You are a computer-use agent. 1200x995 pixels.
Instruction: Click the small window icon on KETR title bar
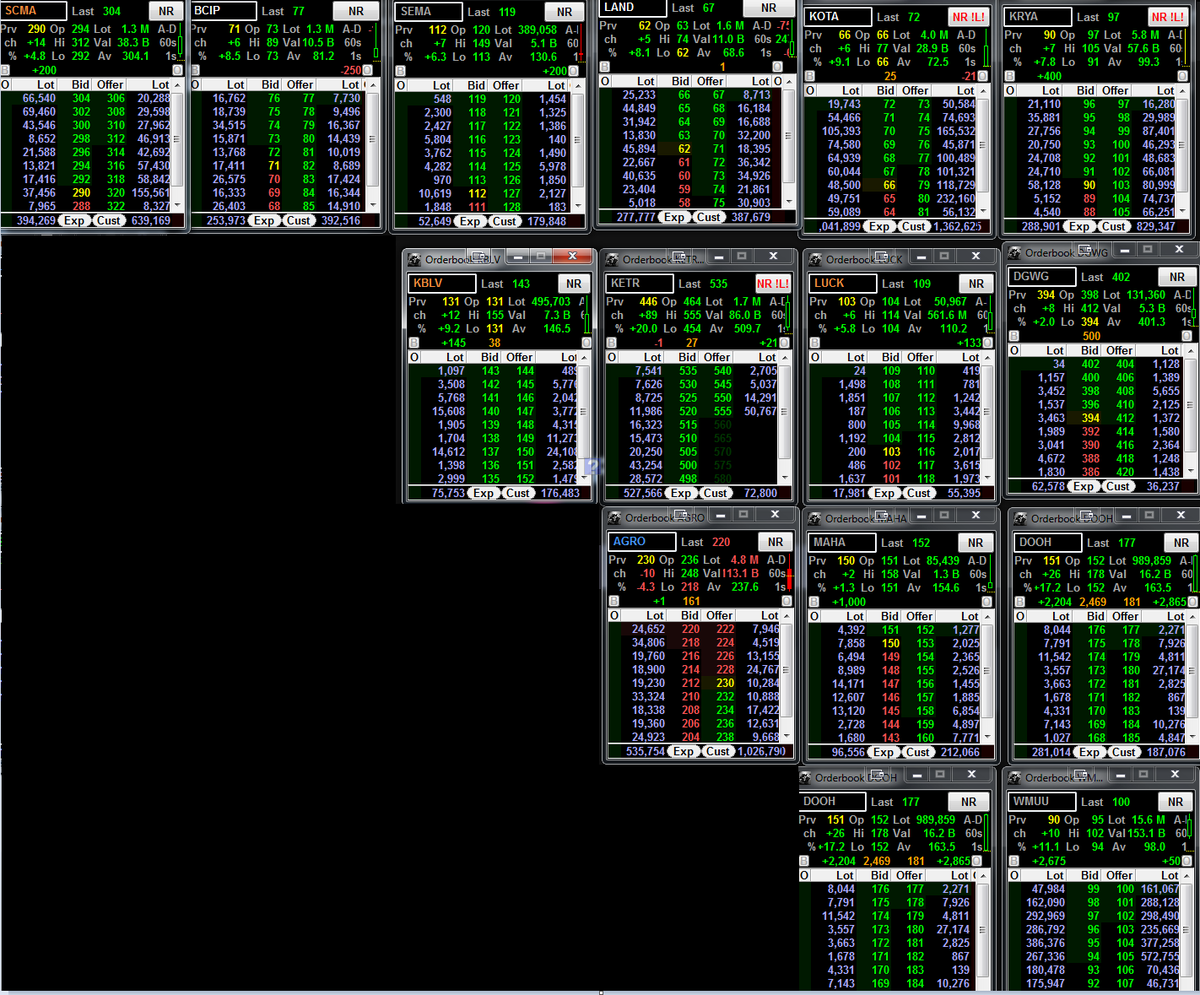[680, 257]
